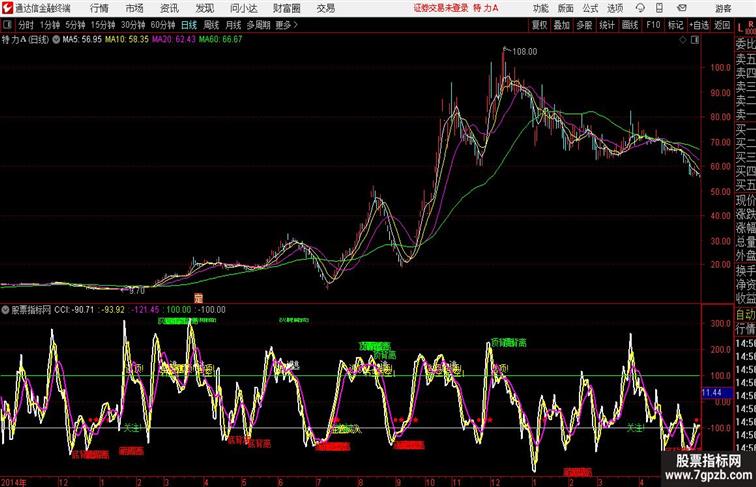
Task: Switch to the 30分钟 period tab
Action: (x=133, y=25)
